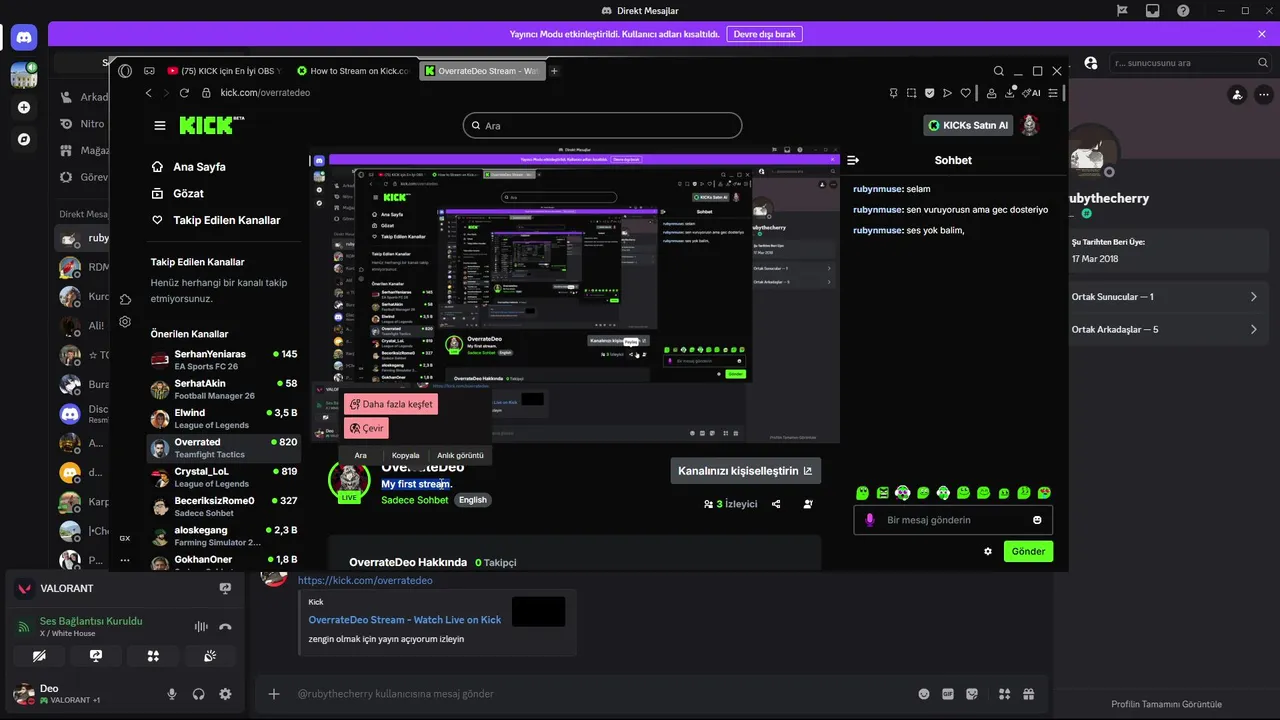Select SerhanYeniaras recommended channel
1280x720 pixels.
[223, 360]
